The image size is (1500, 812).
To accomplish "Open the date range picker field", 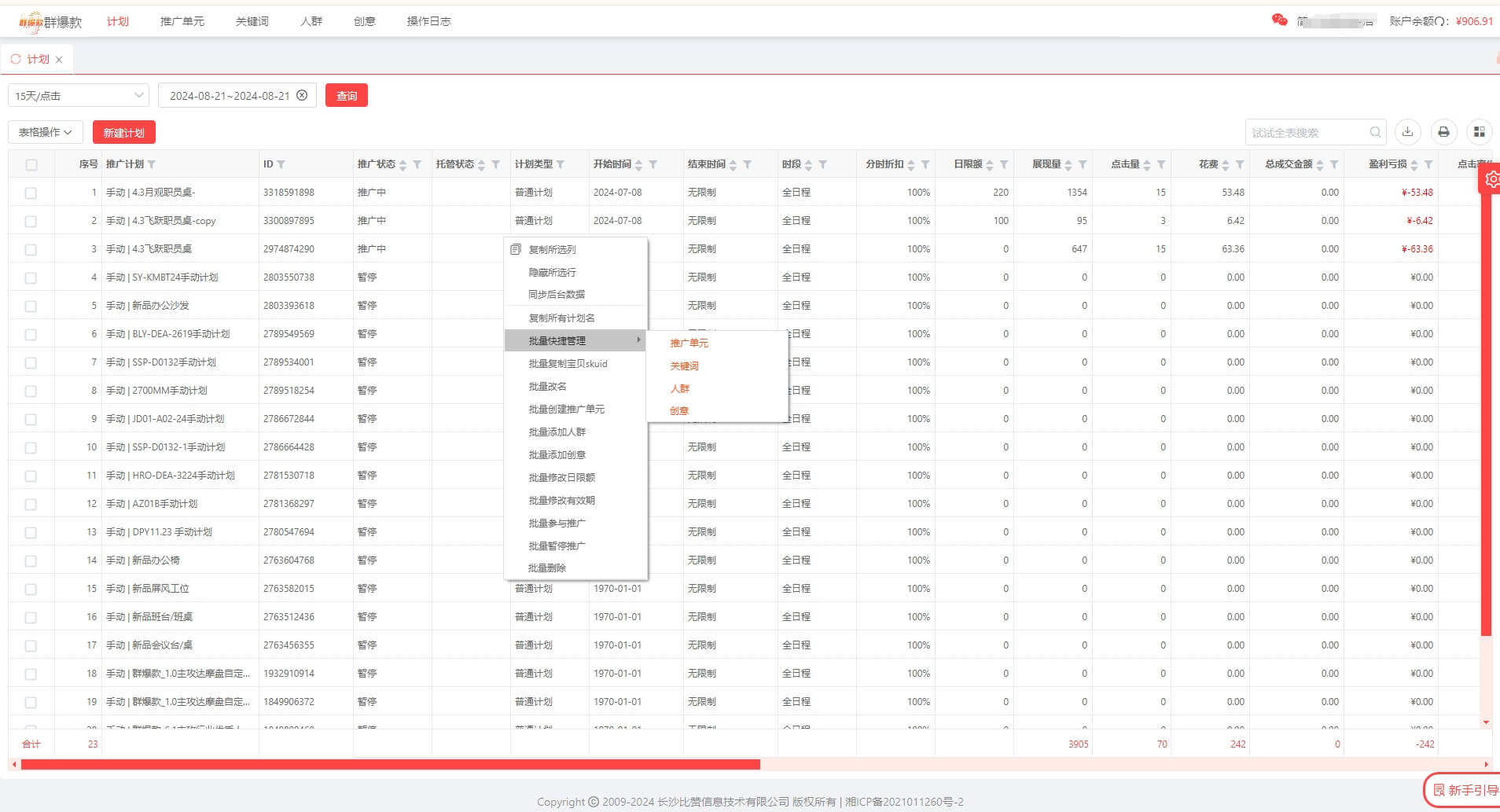I will tap(237, 95).
